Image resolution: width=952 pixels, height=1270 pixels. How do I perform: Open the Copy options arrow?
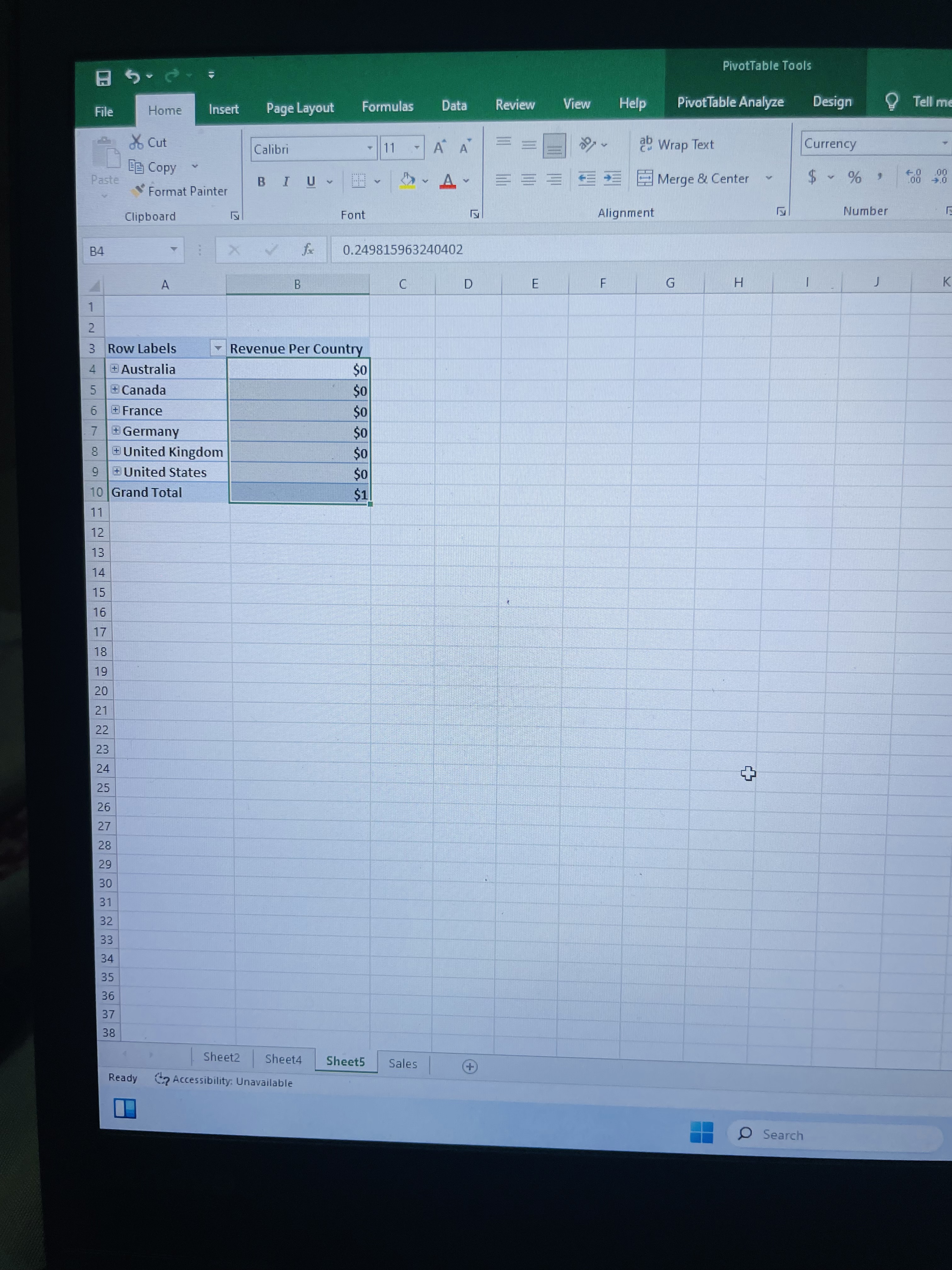(x=195, y=167)
